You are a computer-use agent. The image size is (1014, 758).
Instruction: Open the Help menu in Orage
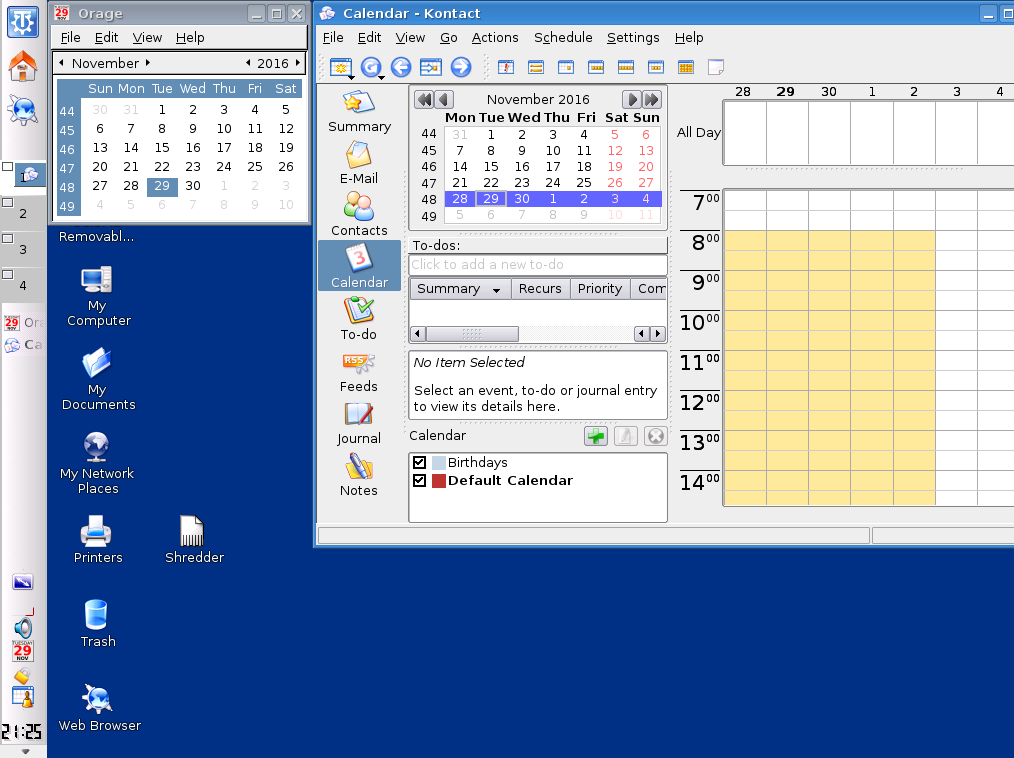[x=189, y=38]
